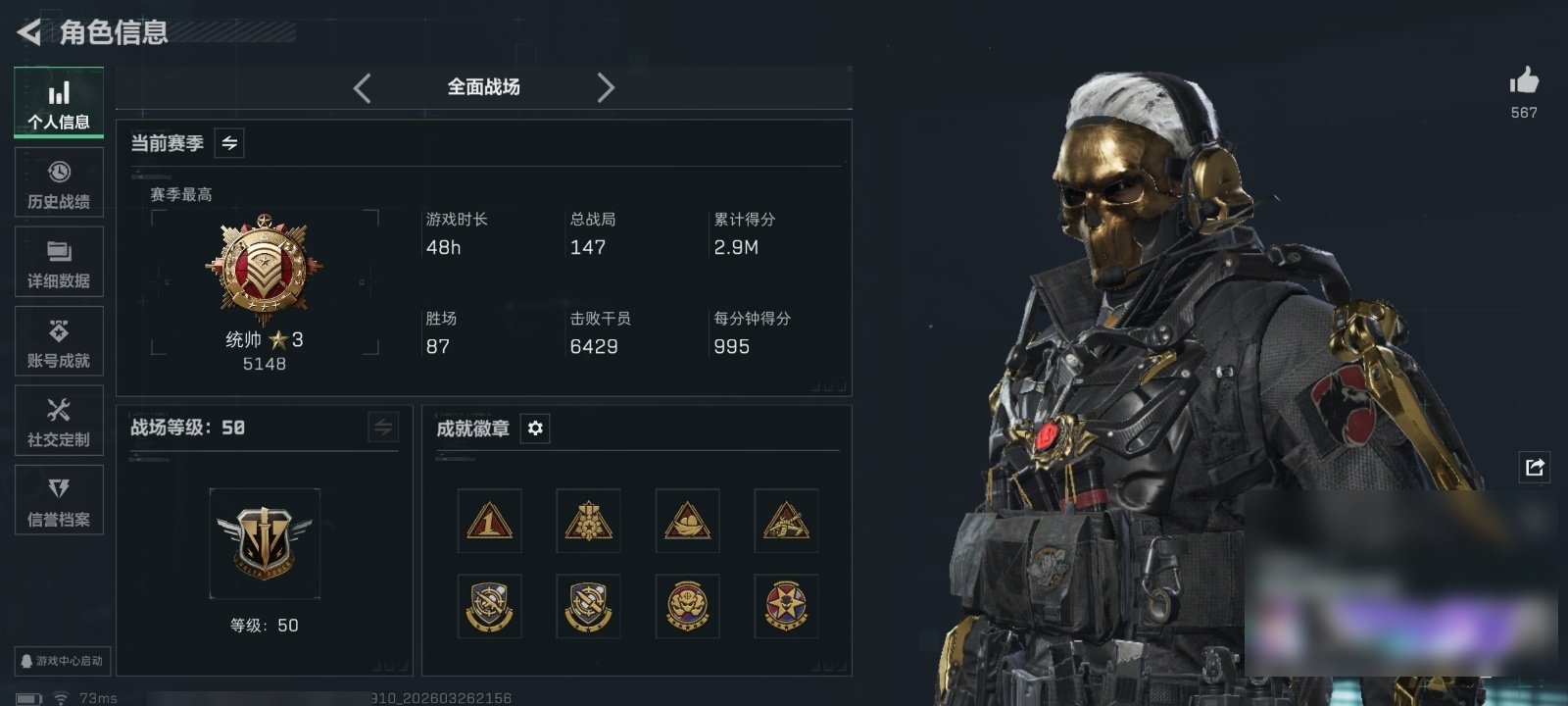Image resolution: width=1568 pixels, height=706 pixels.
Task: Click the battlefield level 50 emblem
Action: point(265,543)
